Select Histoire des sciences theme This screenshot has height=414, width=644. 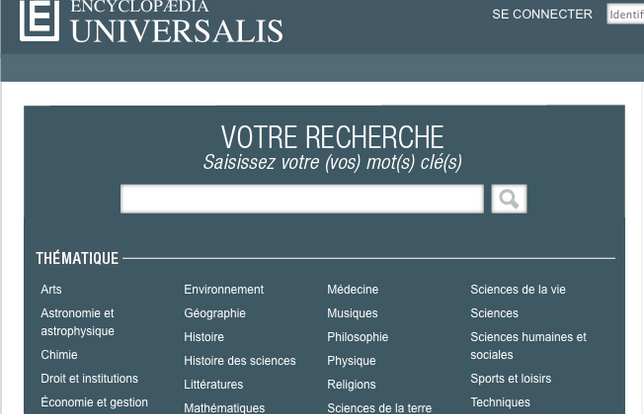(x=240, y=361)
